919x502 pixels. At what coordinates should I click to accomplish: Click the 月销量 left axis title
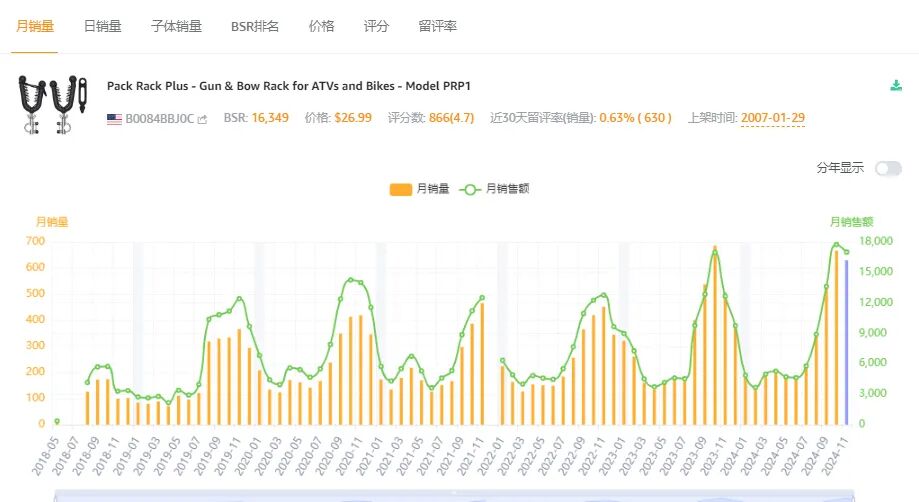pyautogui.click(x=52, y=222)
